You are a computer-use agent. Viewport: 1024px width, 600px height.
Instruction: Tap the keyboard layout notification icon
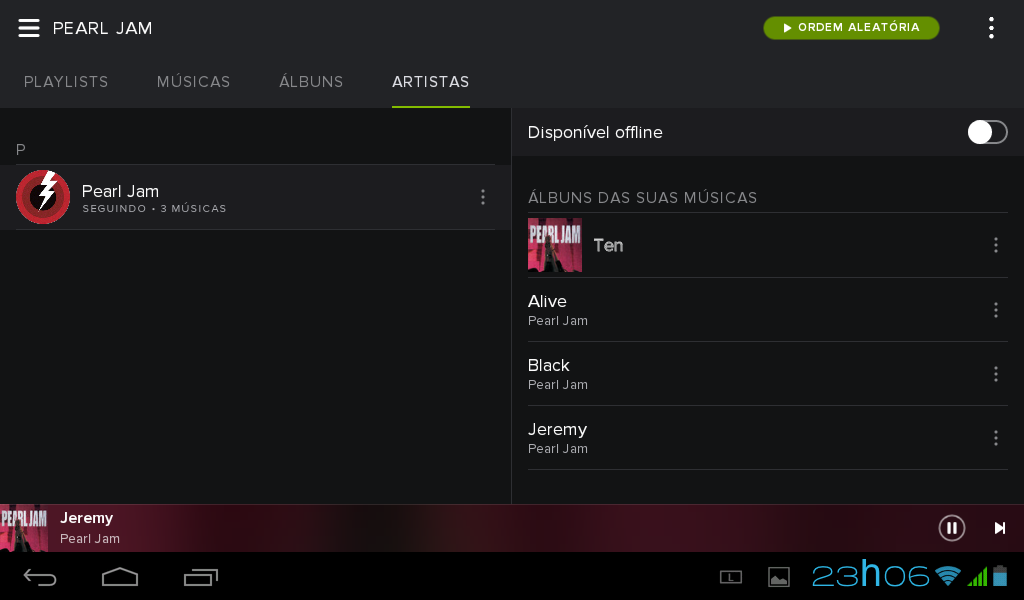tap(731, 577)
